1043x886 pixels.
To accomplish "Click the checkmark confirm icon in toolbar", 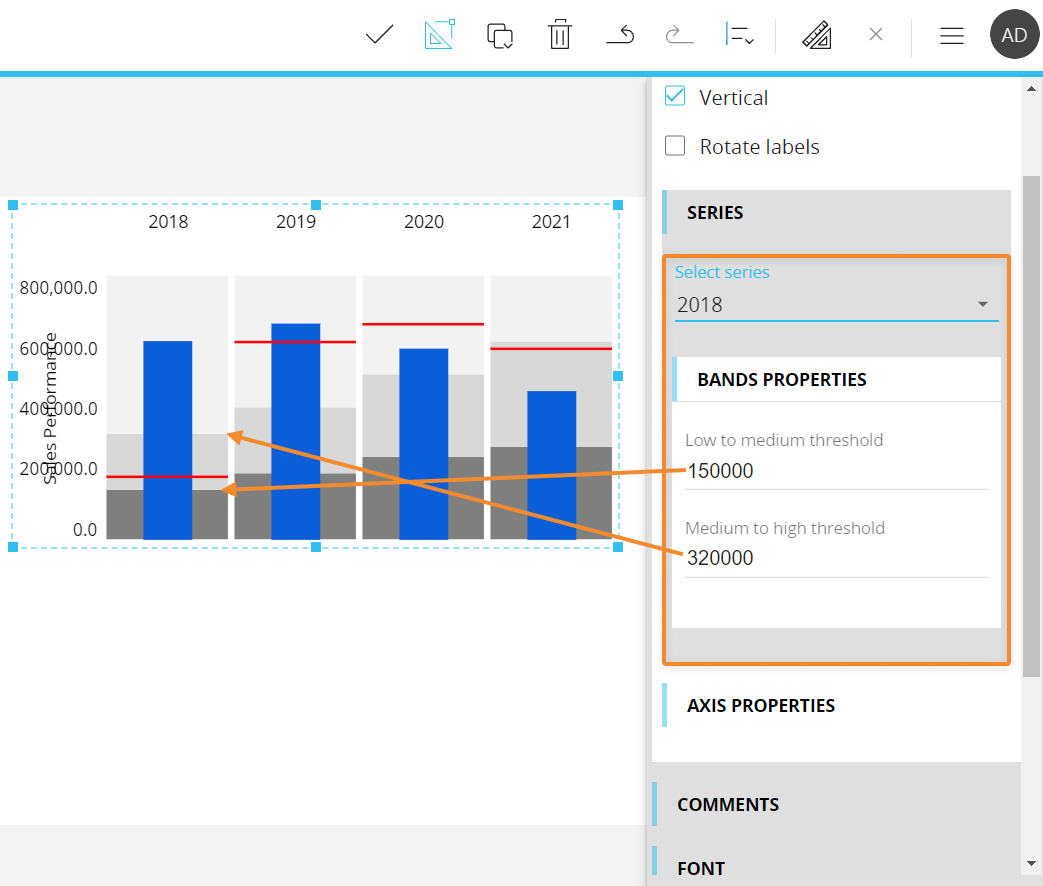I will coord(379,36).
